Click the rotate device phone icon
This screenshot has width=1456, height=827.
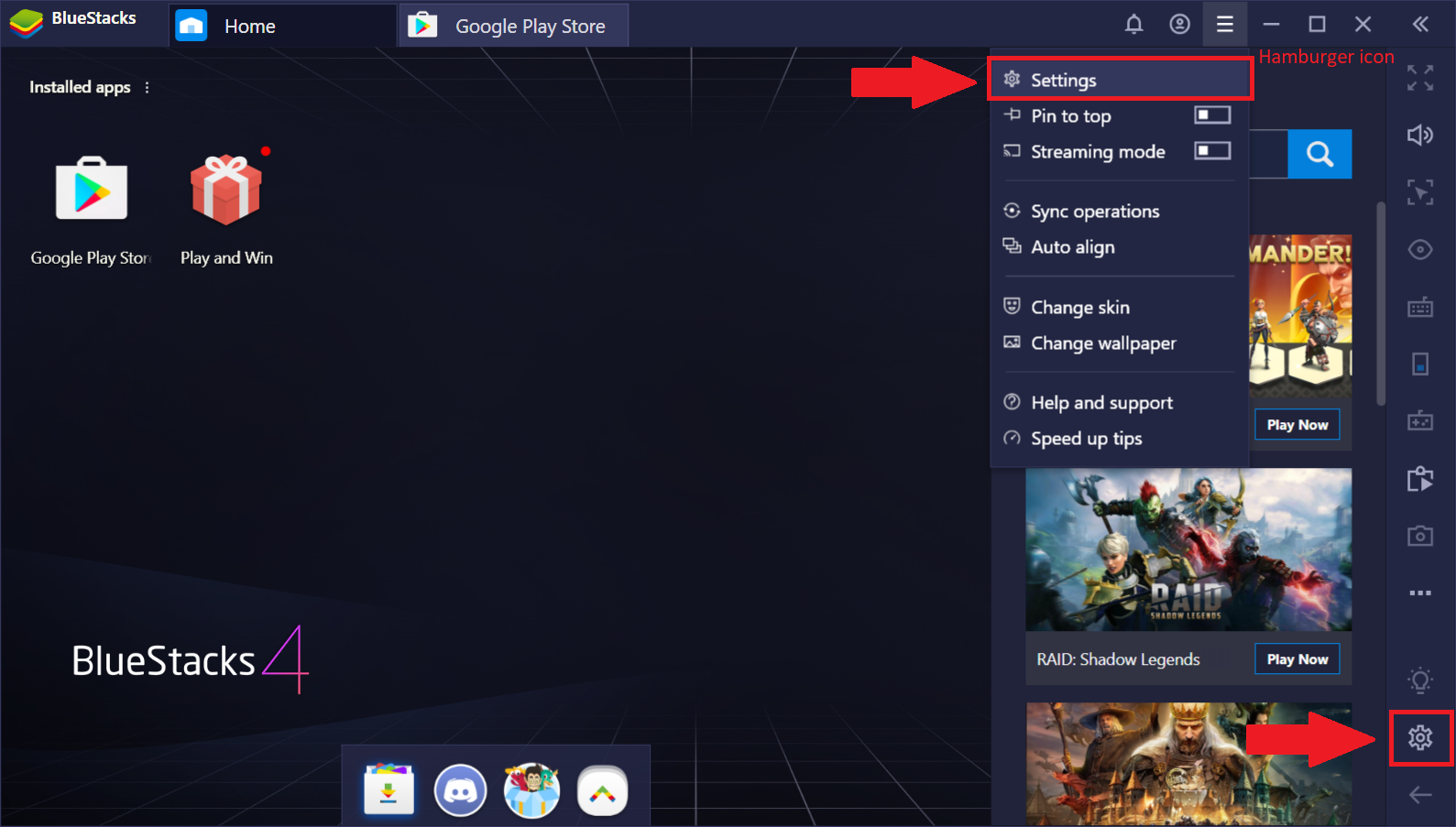click(1419, 364)
